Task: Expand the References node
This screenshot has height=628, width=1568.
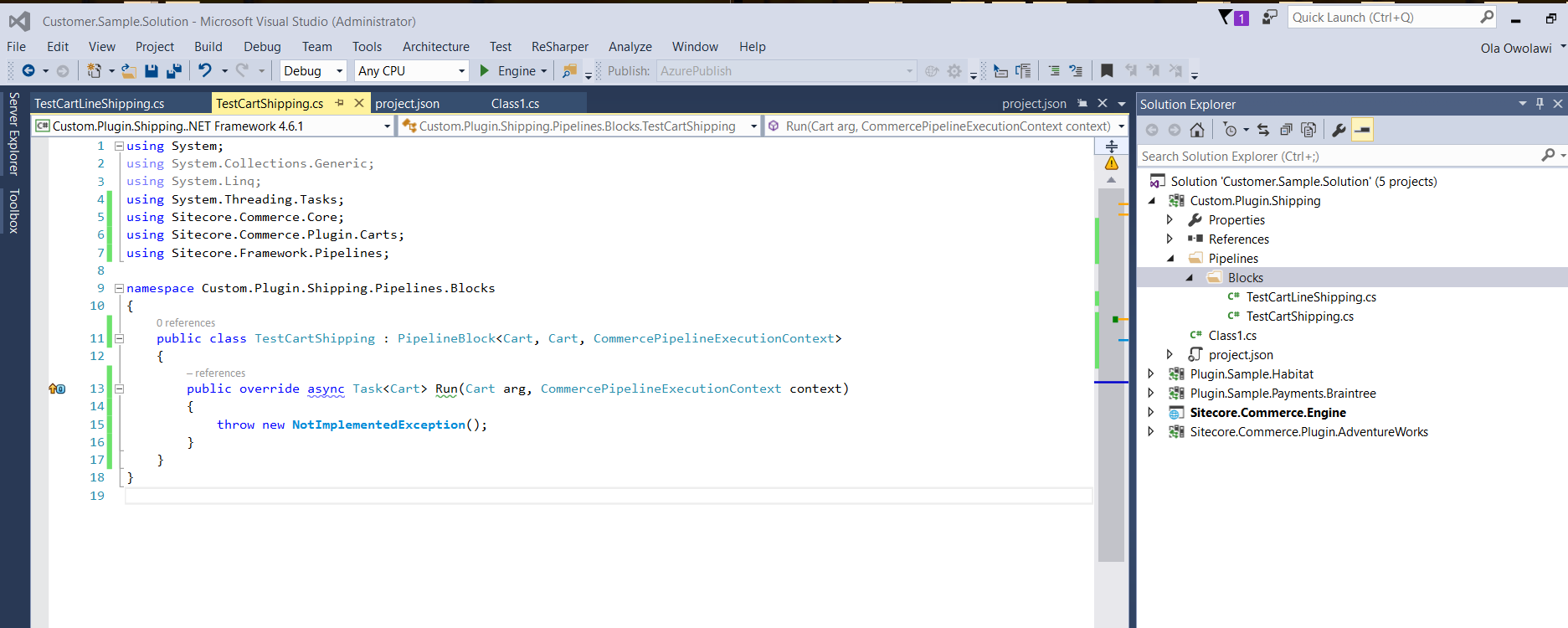Action: click(1170, 239)
